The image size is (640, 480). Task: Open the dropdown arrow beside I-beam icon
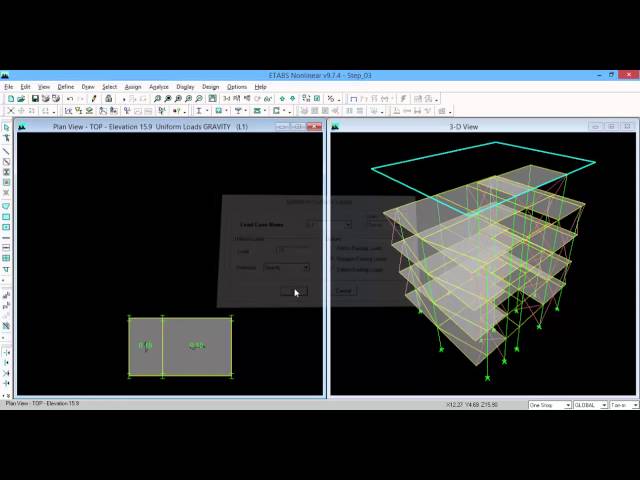207,111
